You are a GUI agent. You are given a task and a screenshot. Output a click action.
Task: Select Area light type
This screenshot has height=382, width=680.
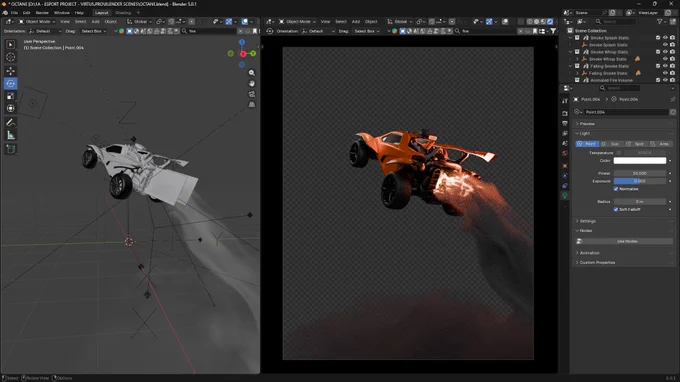pyautogui.click(x=661, y=144)
